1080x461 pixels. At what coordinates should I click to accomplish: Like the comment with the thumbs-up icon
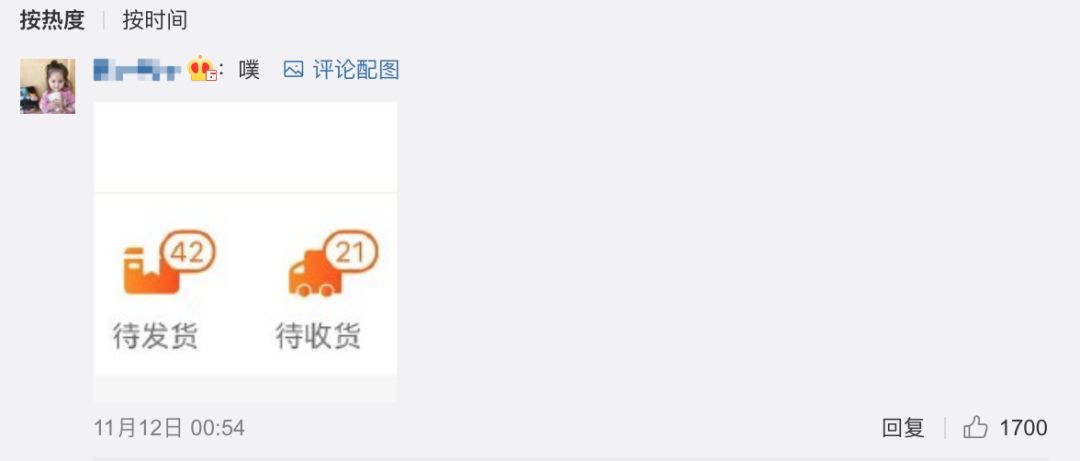coord(975,427)
